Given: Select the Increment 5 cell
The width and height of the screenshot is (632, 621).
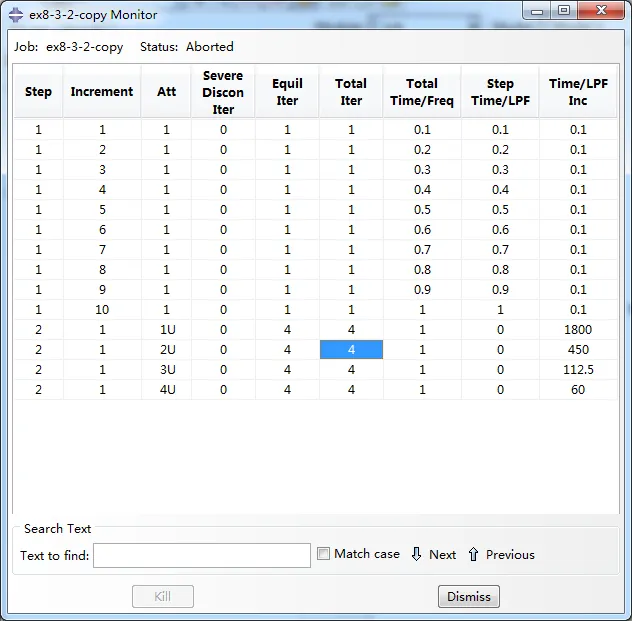Looking at the screenshot, I should coord(102,210).
